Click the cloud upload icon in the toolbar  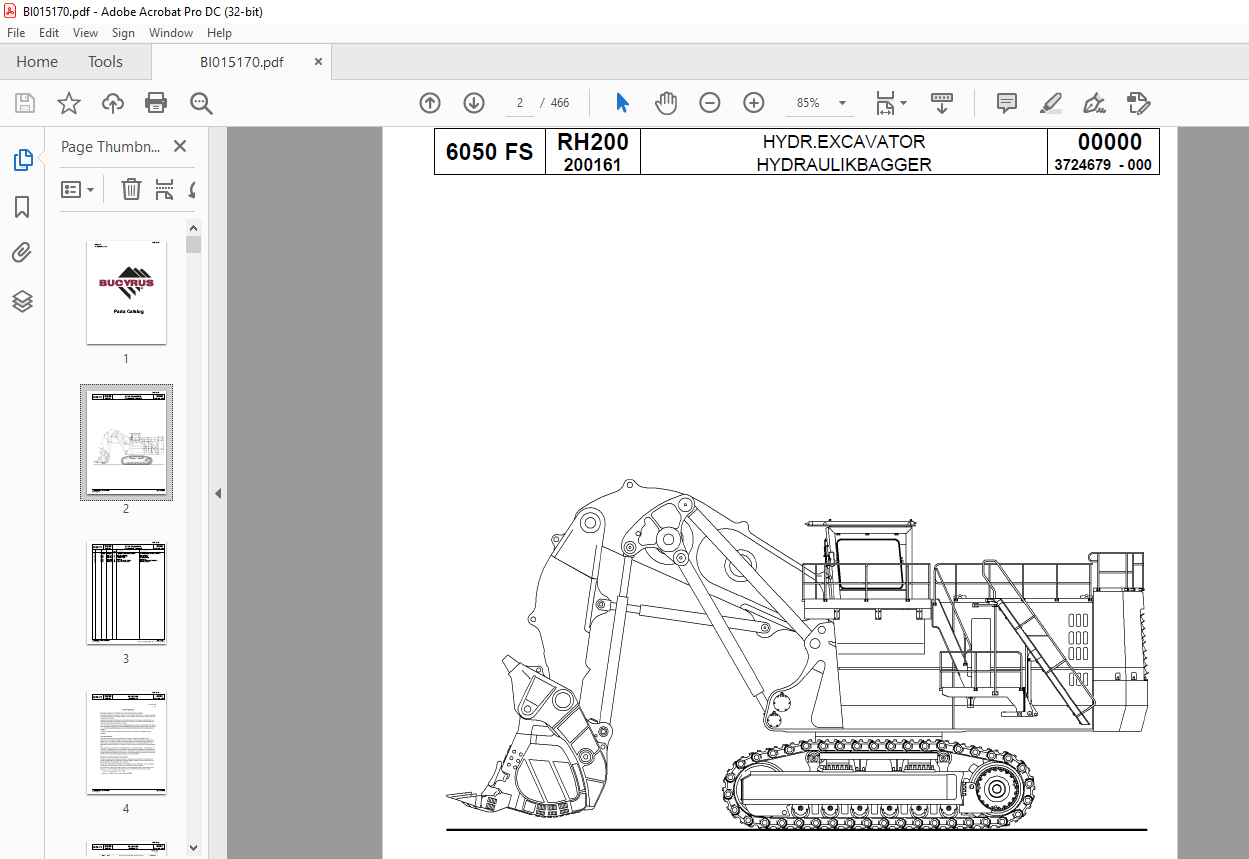point(113,103)
